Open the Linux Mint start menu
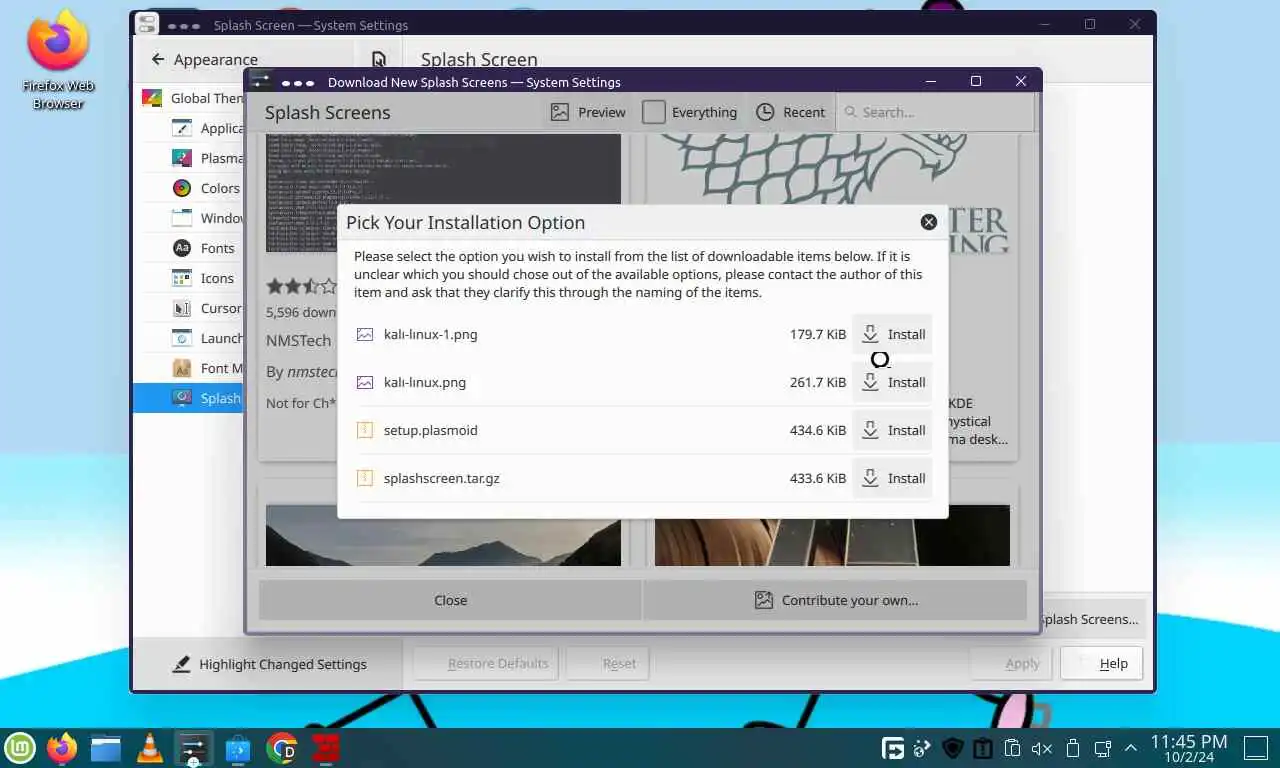This screenshot has width=1280, height=768. 20,748
